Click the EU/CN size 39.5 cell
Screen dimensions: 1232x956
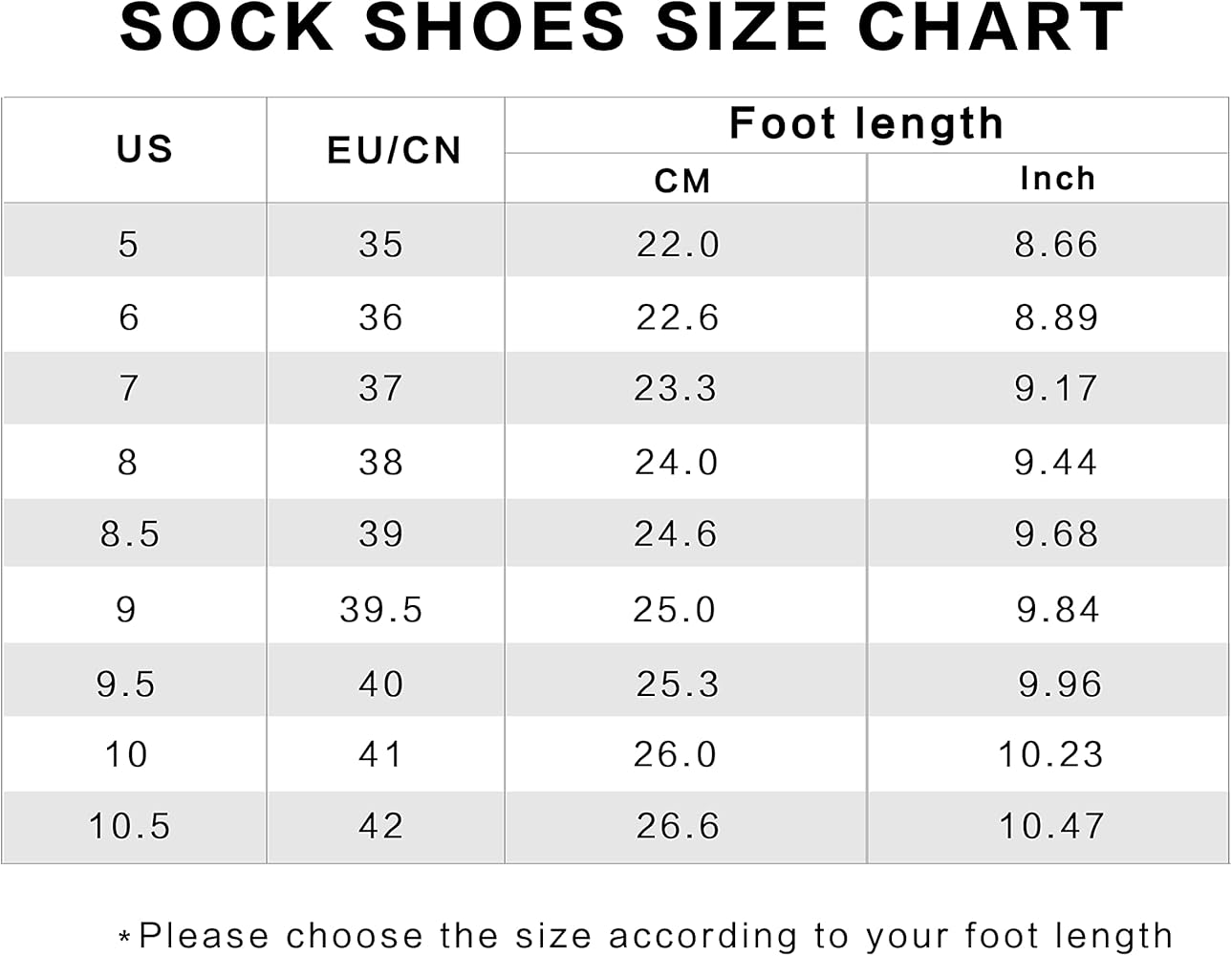tap(380, 609)
